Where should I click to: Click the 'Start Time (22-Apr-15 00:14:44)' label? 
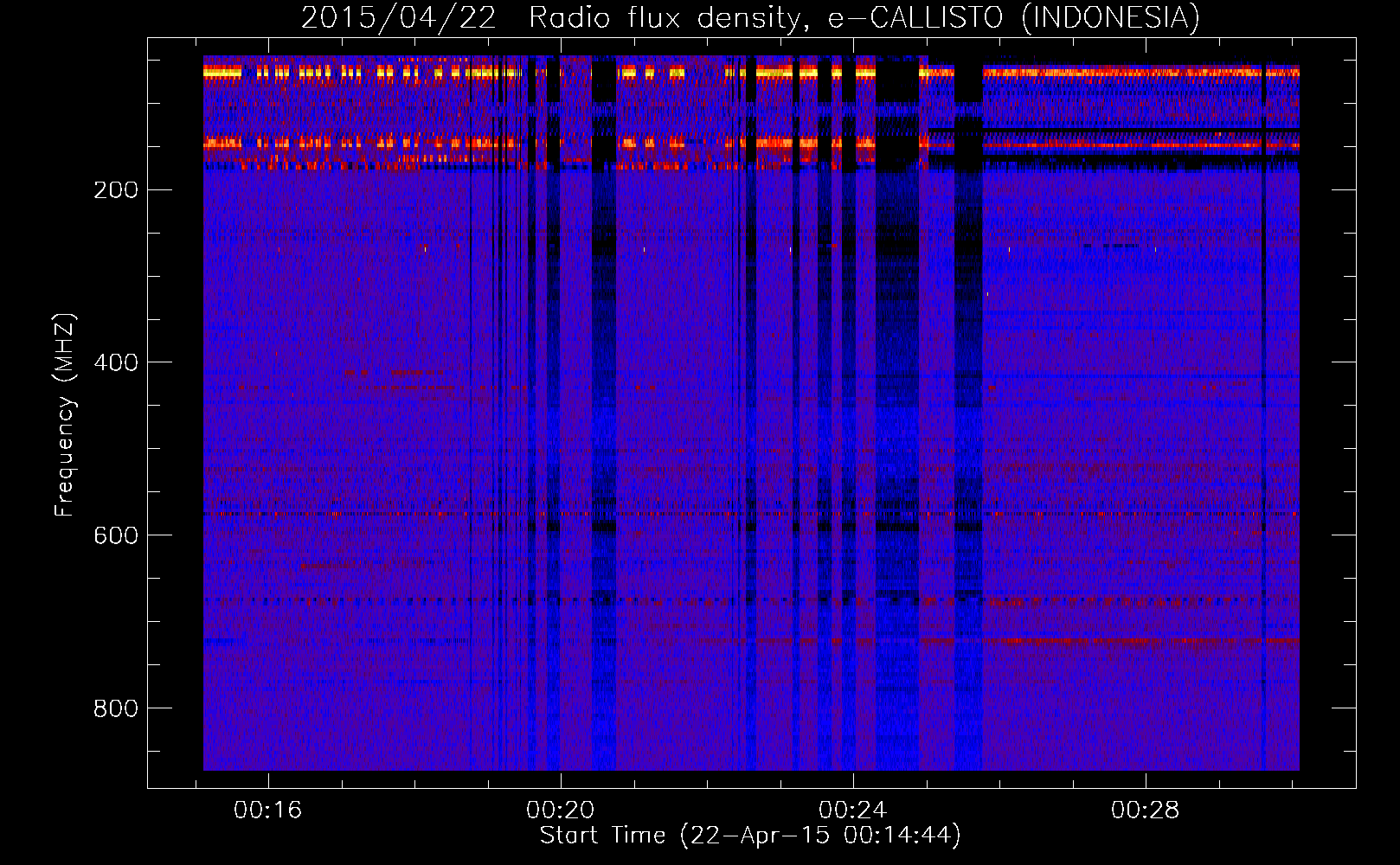pyautogui.click(x=750, y=836)
